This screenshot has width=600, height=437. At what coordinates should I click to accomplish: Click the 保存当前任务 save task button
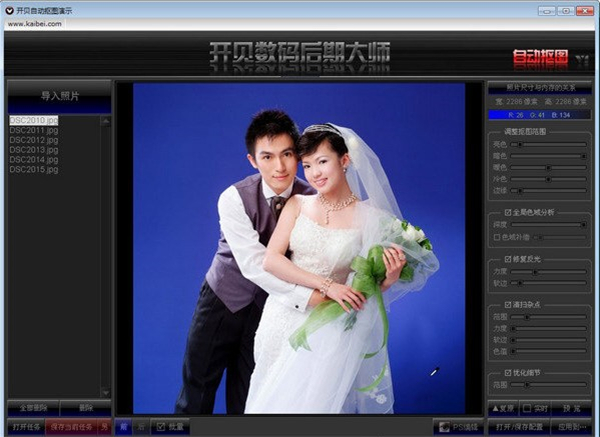tap(72, 427)
